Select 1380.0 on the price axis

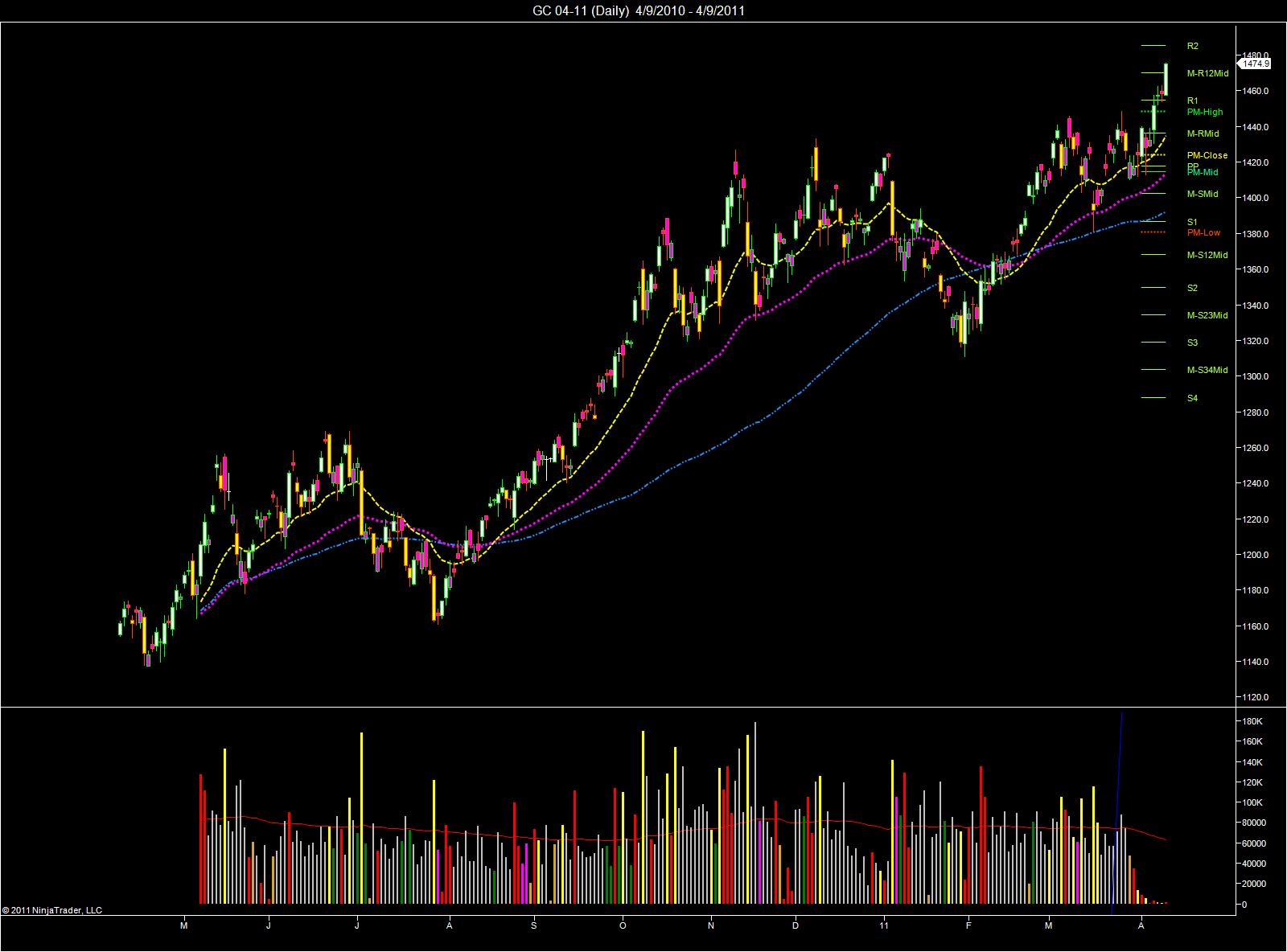(1256, 234)
